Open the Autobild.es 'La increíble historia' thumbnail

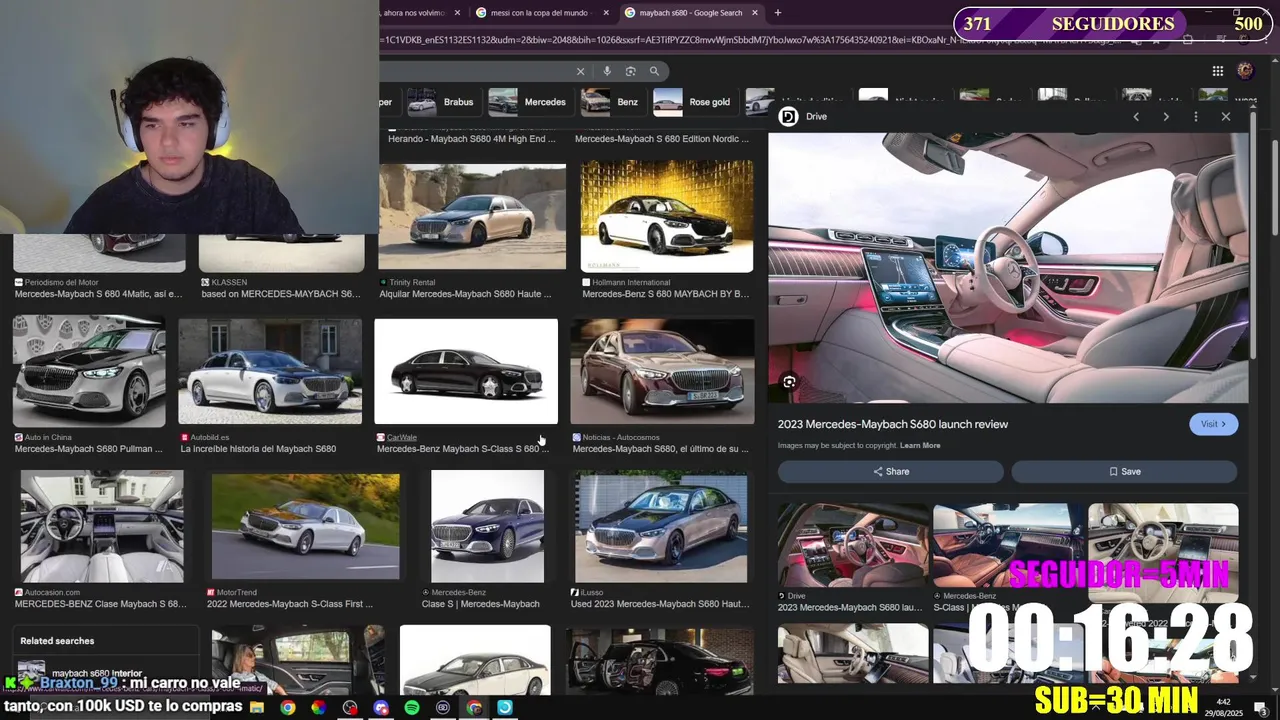tap(270, 372)
